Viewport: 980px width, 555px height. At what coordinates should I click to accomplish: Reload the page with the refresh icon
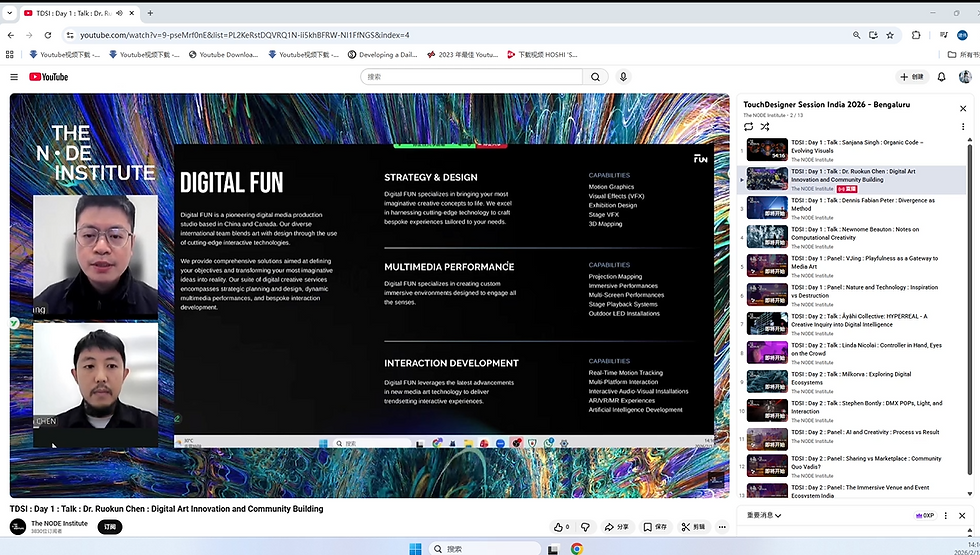click(48, 35)
